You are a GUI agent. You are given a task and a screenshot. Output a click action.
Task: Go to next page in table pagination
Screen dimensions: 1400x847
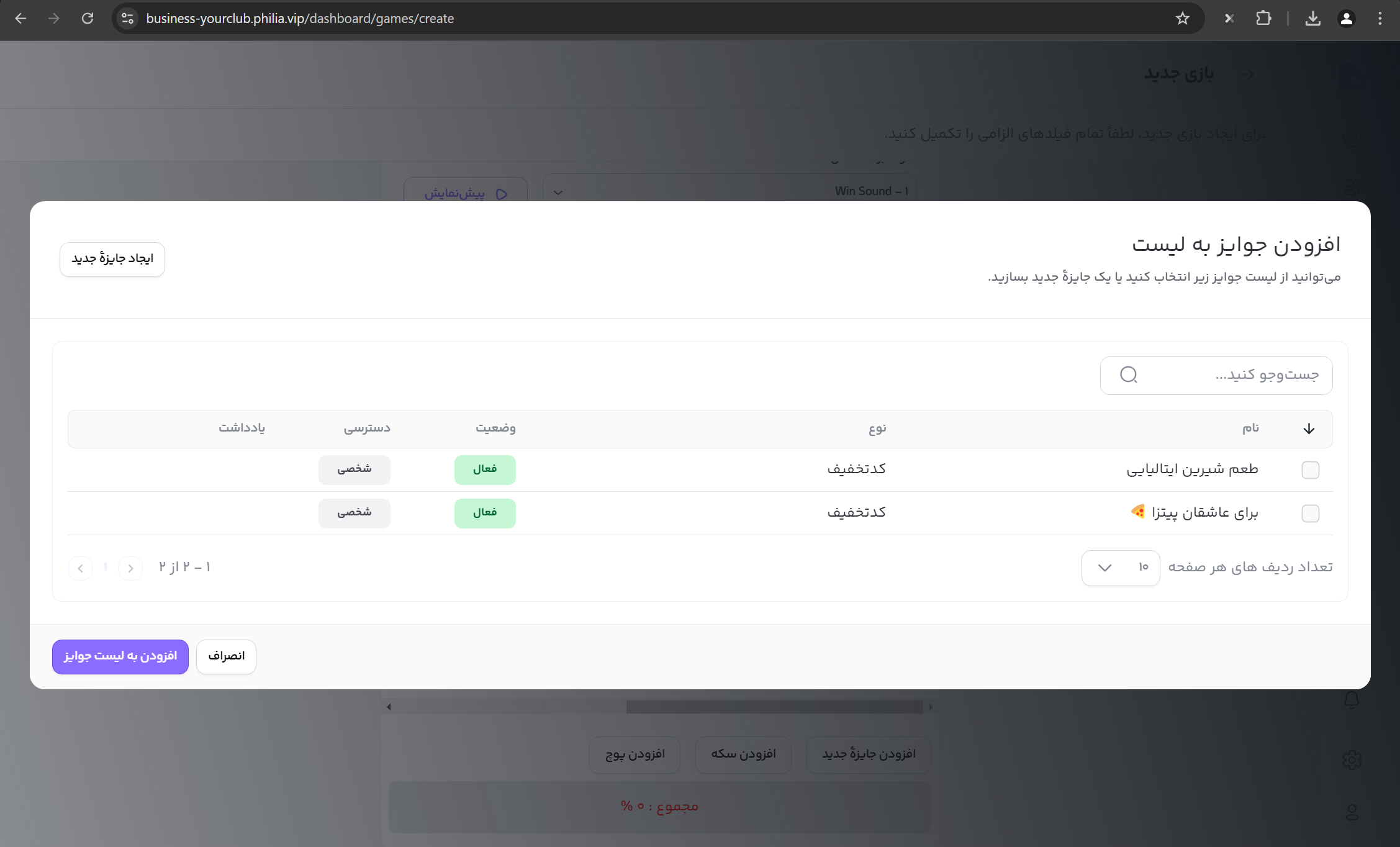click(80, 568)
